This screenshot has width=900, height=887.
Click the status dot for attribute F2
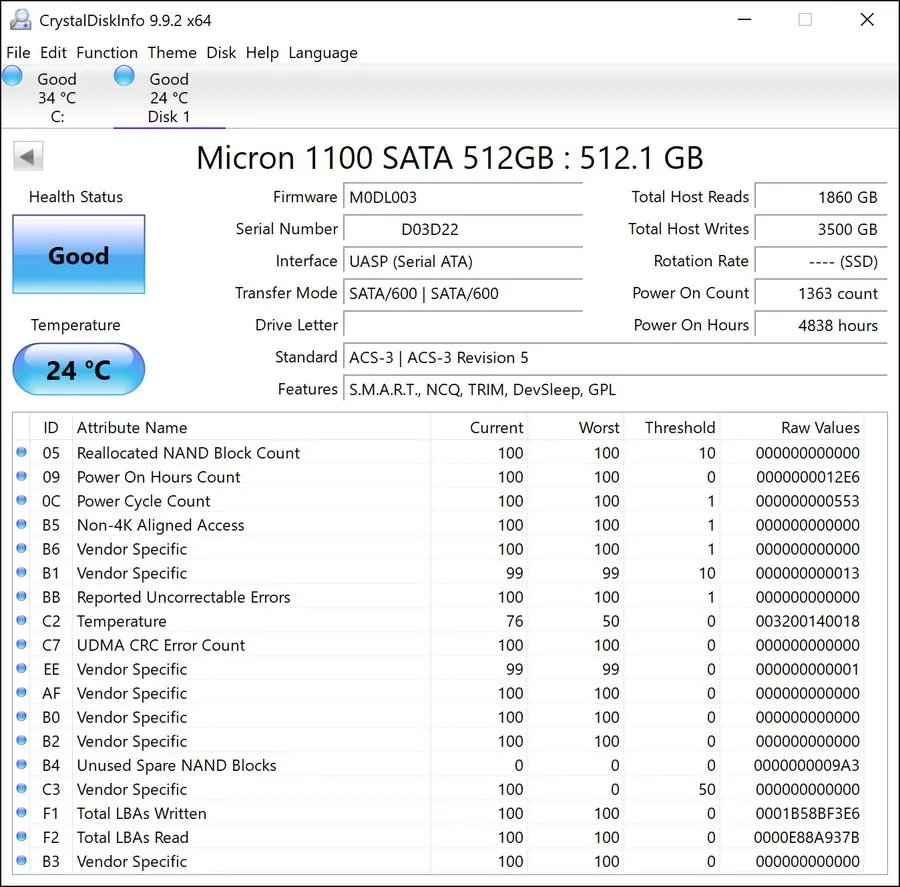coord(22,836)
